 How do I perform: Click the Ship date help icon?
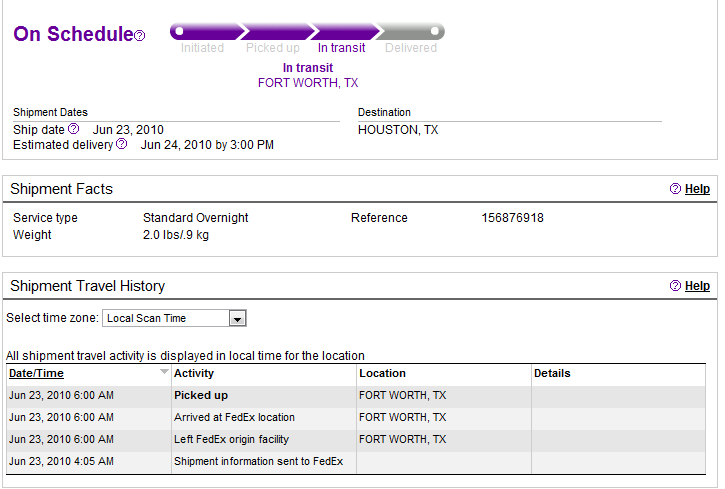coord(73,129)
